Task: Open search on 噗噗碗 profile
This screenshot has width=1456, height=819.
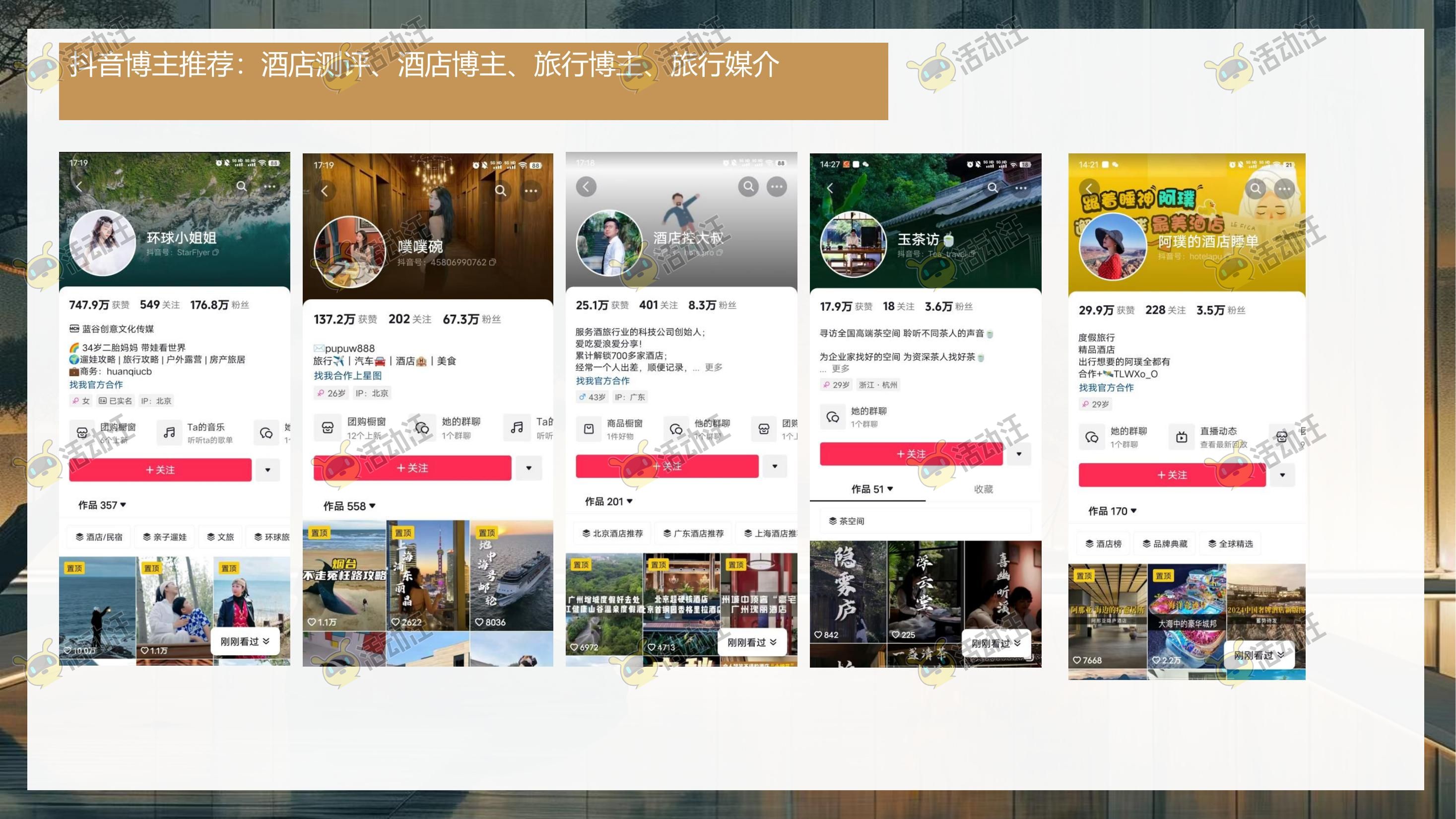Action: point(501,191)
